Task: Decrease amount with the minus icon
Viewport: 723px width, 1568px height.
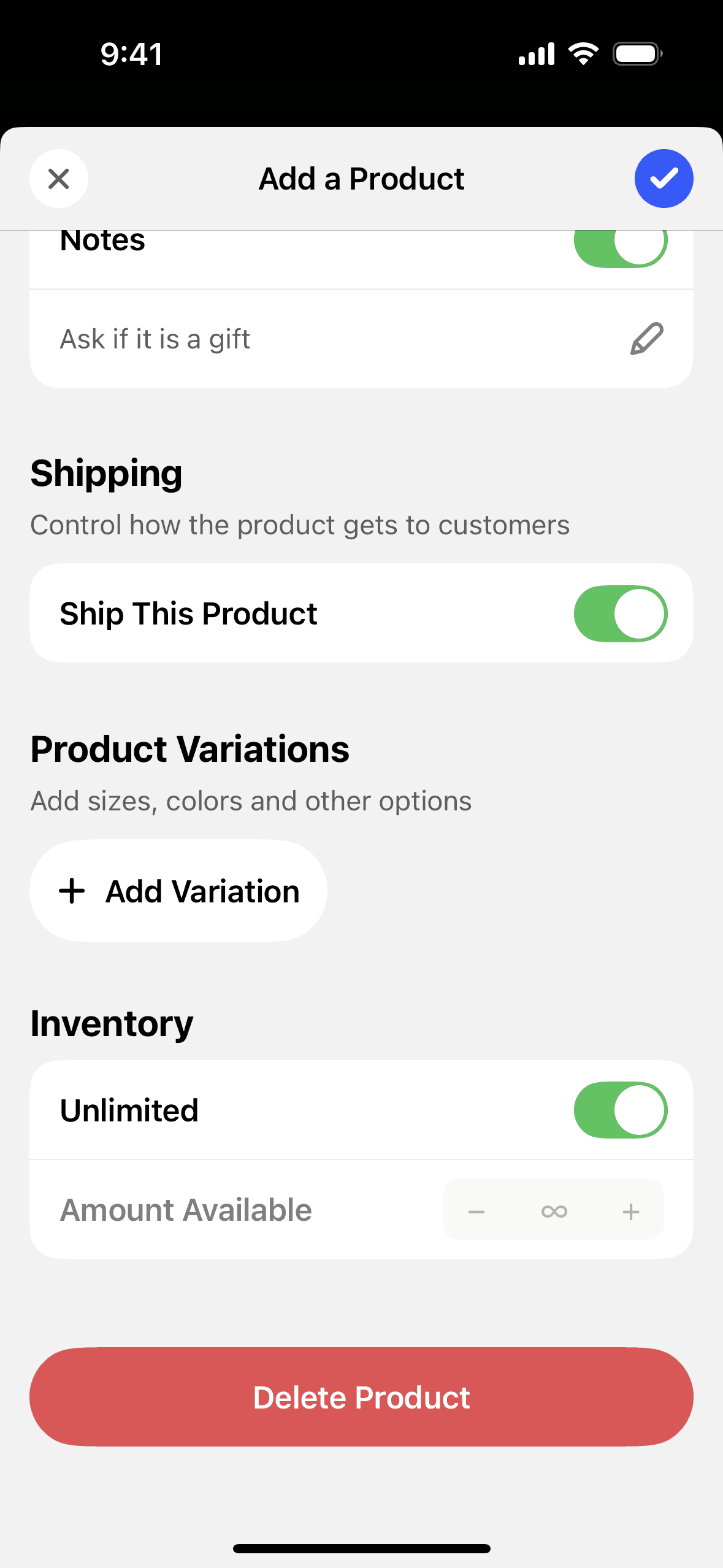Action: point(476,1211)
